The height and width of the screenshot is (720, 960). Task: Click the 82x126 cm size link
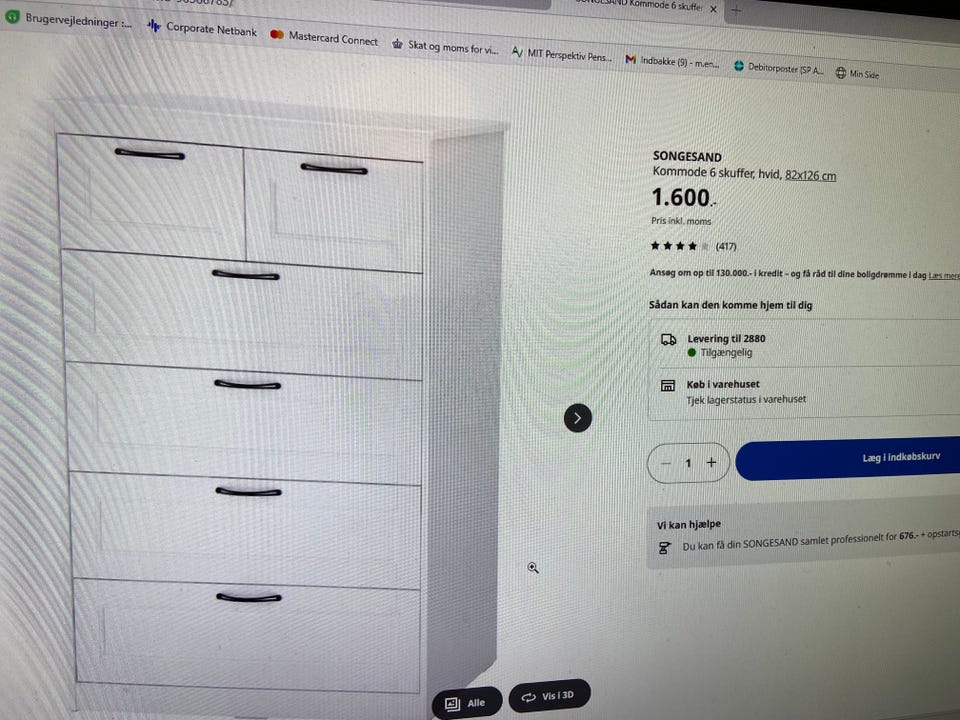click(811, 176)
